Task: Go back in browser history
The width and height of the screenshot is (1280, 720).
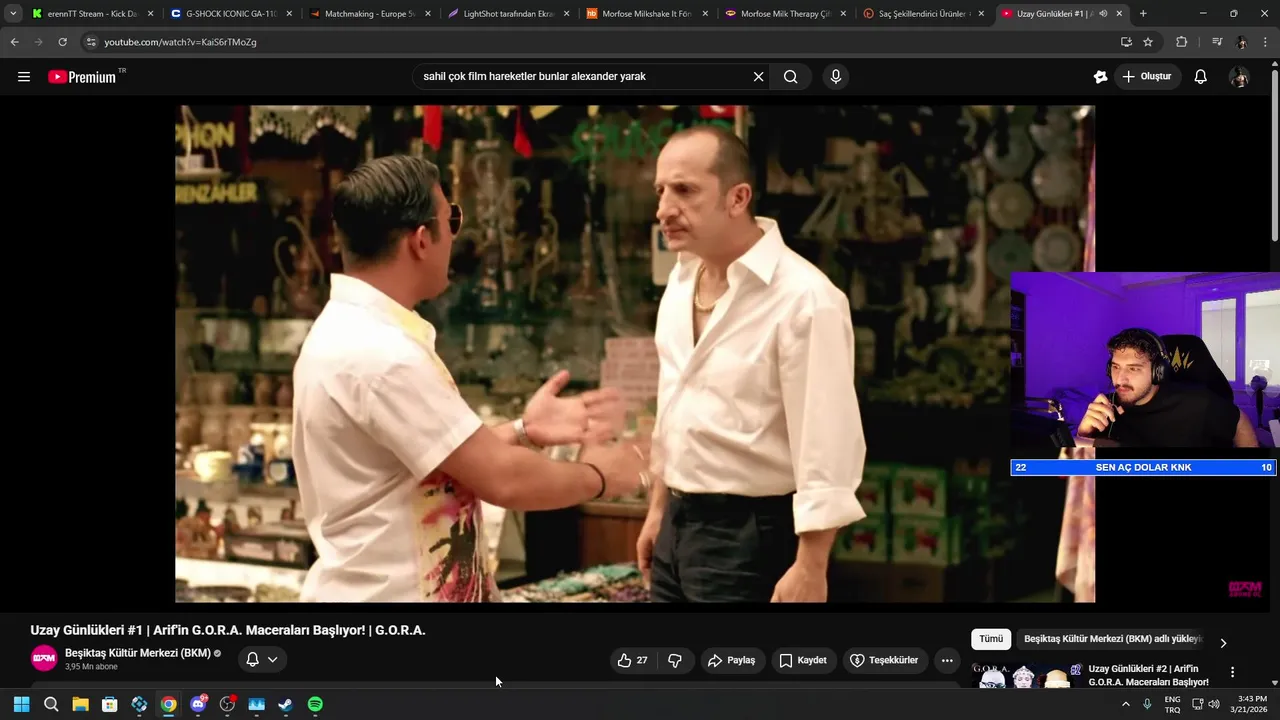Action: [14, 42]
